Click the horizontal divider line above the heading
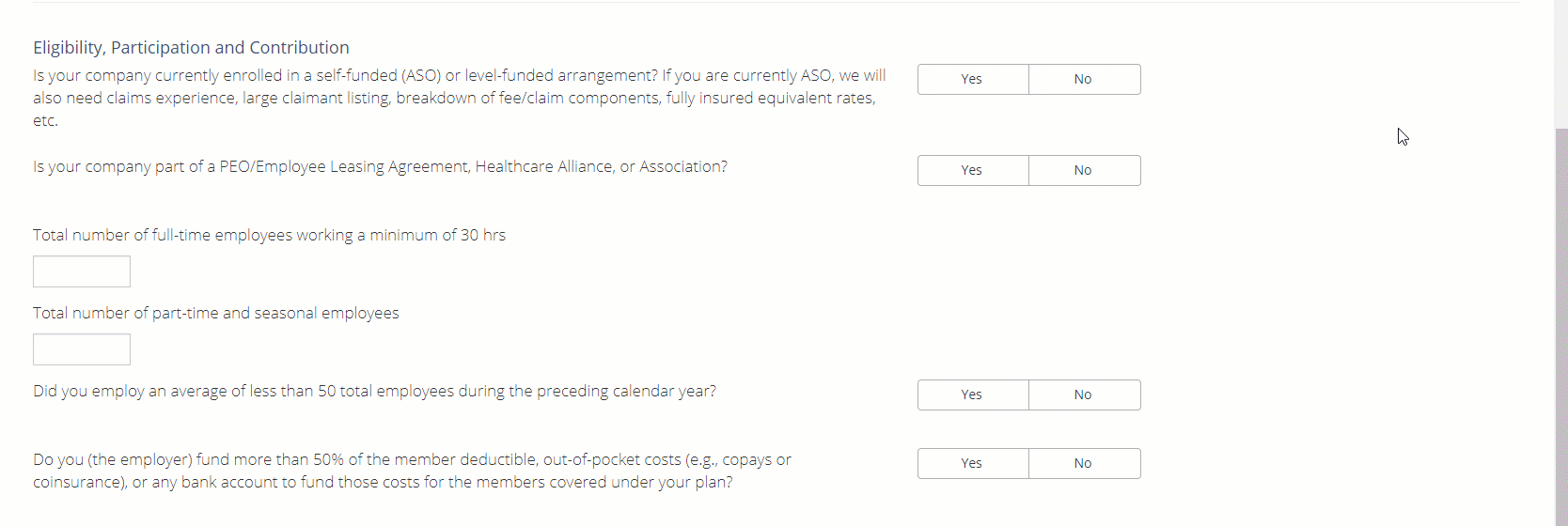1568x526 pixels. [776, 3]
